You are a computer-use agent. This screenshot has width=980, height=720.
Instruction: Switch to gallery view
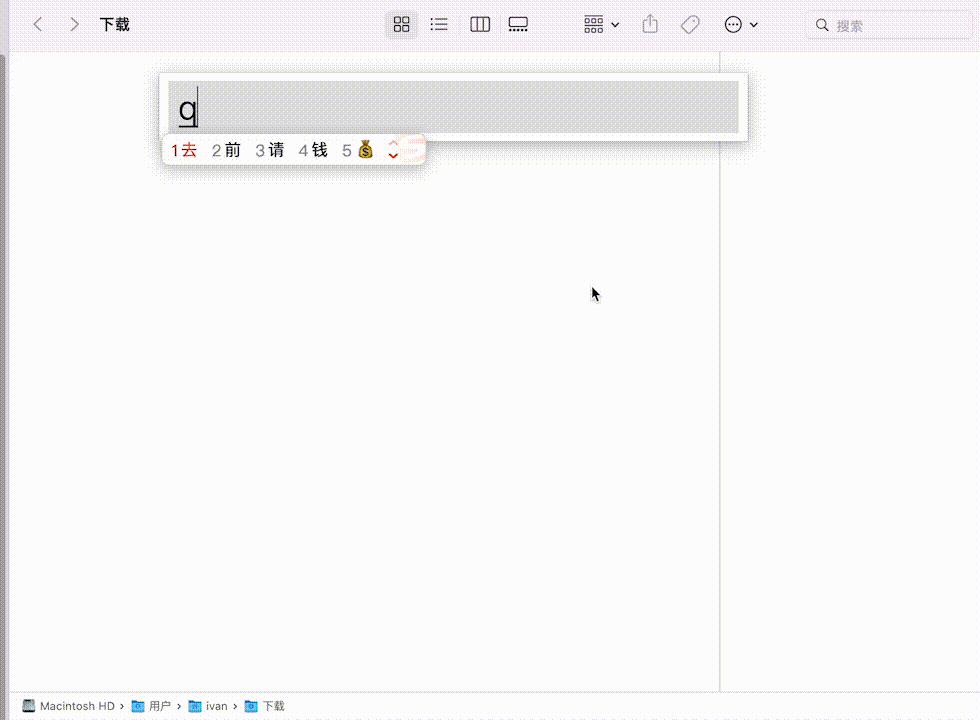(518, 24)
